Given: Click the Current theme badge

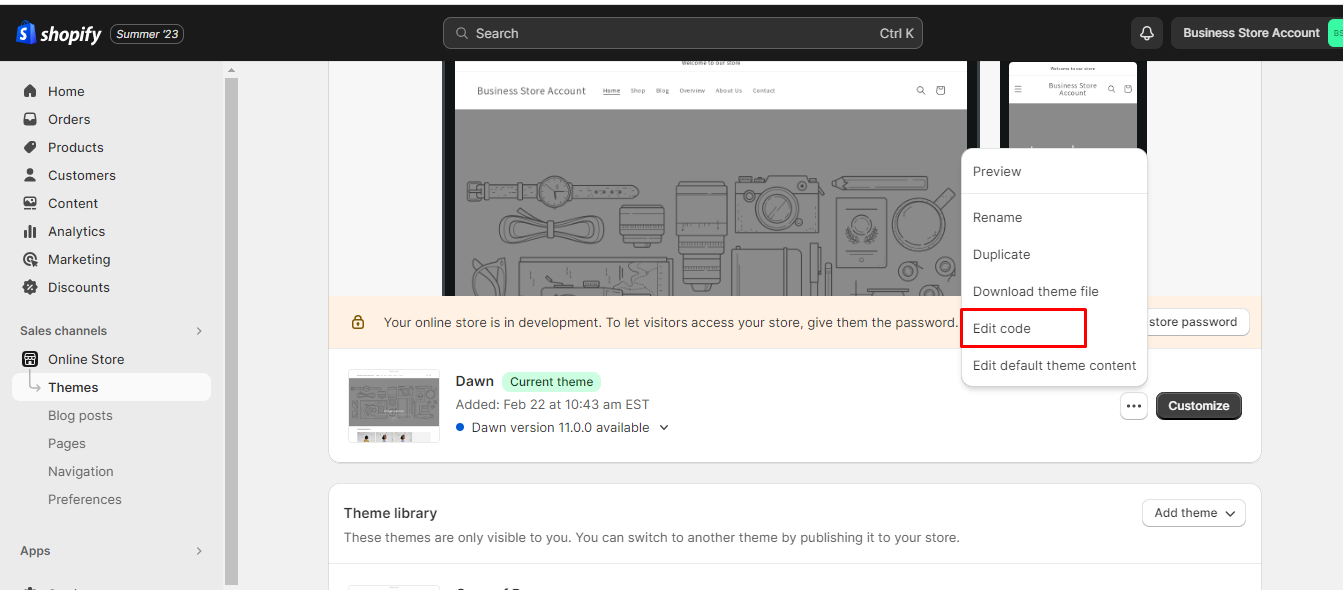Looking at the screenshot, I should click(x=551, y=382).
